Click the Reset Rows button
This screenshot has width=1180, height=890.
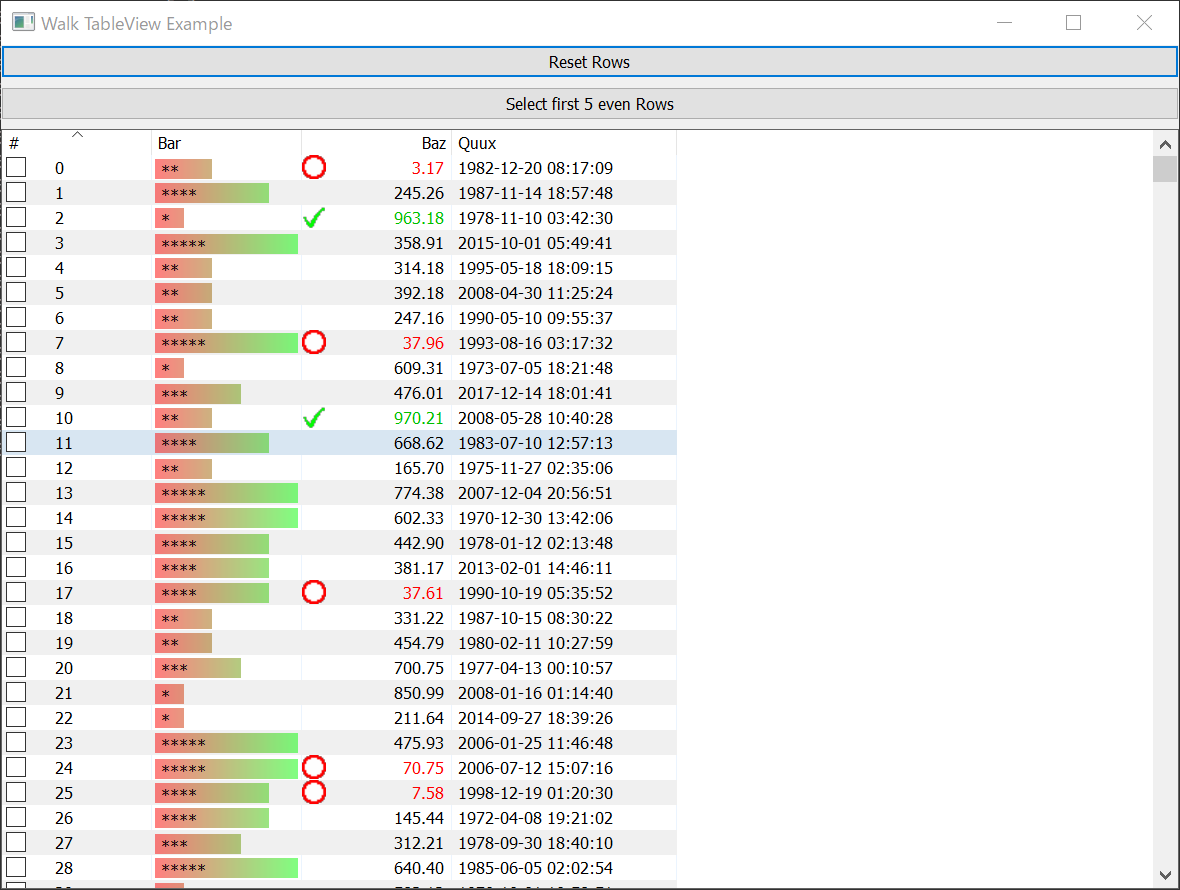pos(589,62)
